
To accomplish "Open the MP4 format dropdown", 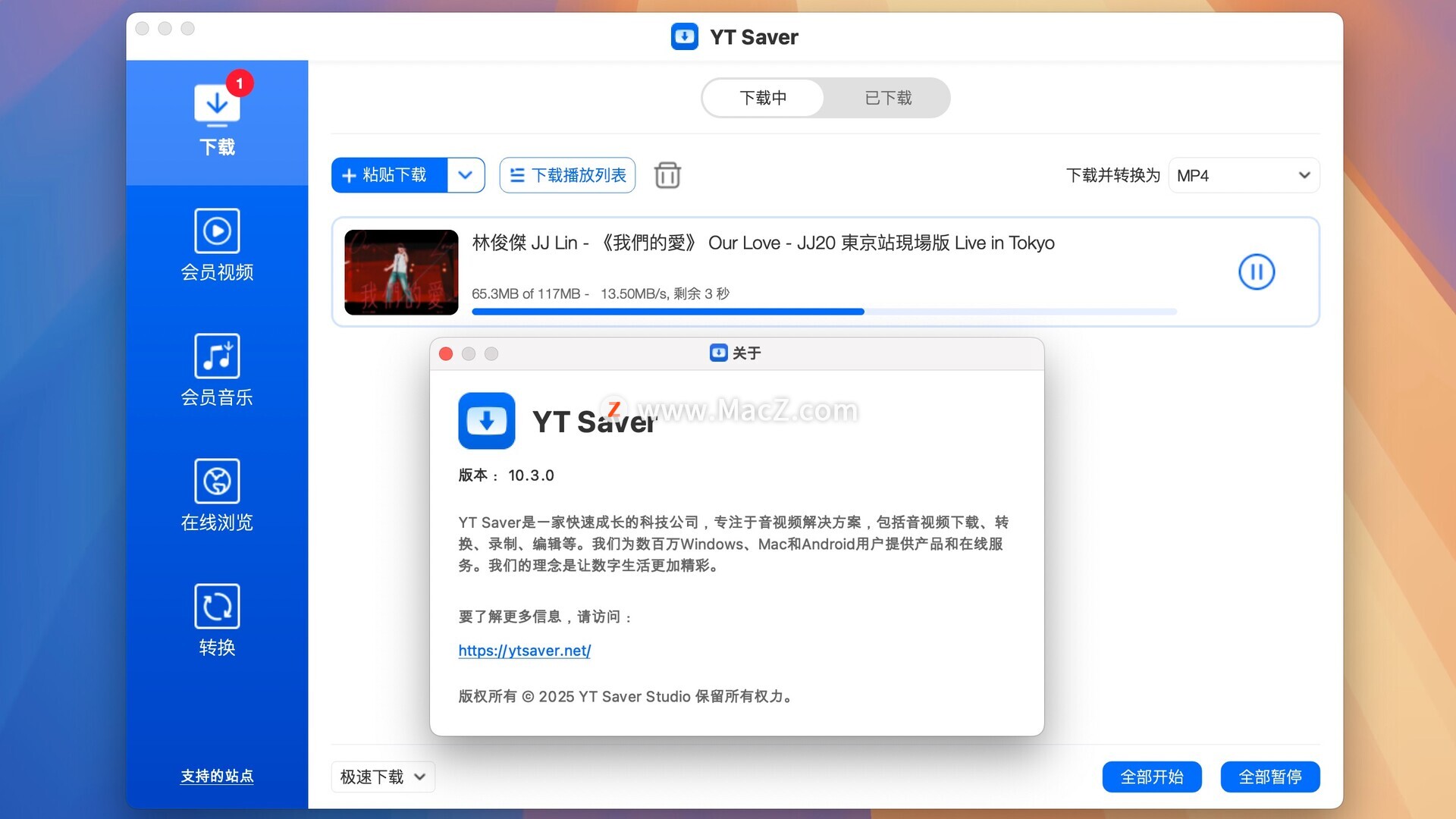I will [1244, 175].
